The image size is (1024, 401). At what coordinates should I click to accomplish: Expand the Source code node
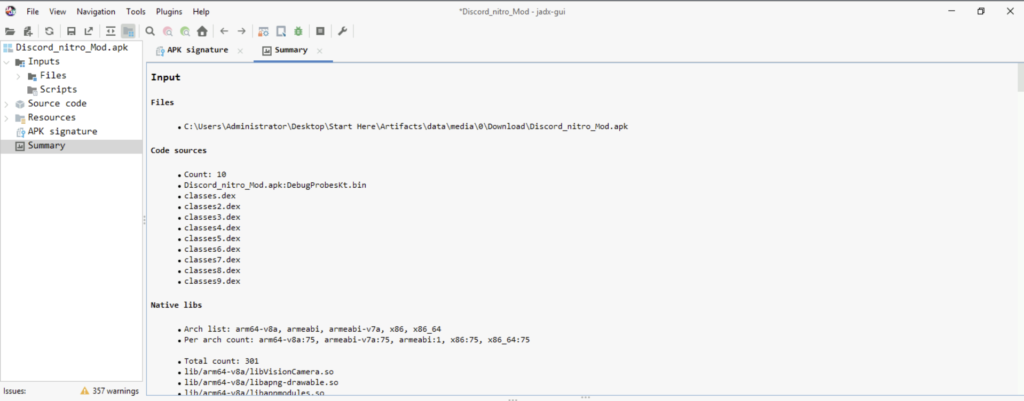click(6, 103)
